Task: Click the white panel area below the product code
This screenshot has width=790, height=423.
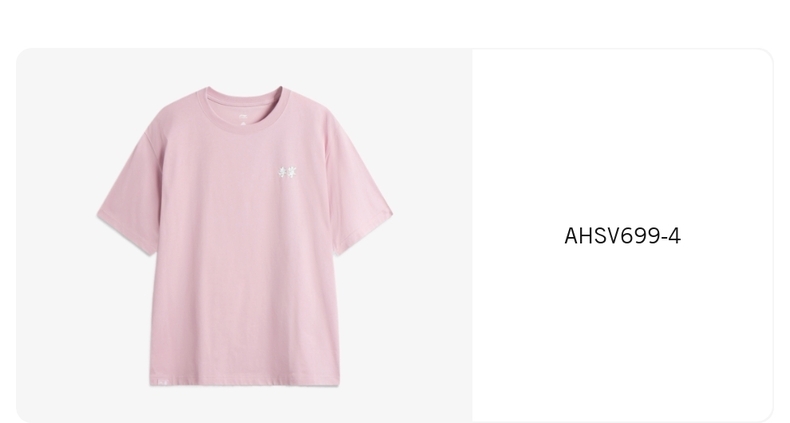Action: tap(622, 332)
